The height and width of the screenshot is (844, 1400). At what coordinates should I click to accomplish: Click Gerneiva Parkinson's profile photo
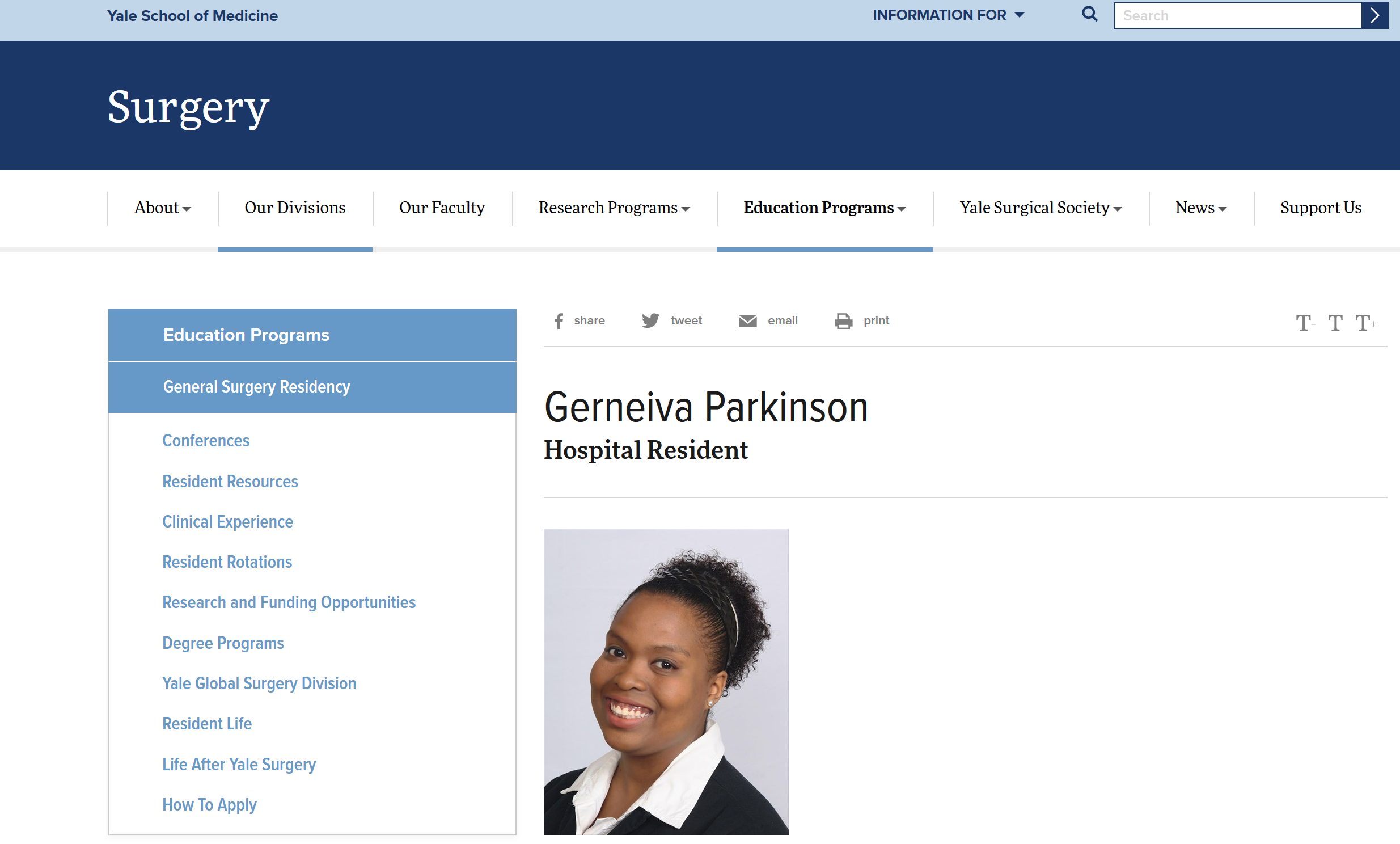666,681
